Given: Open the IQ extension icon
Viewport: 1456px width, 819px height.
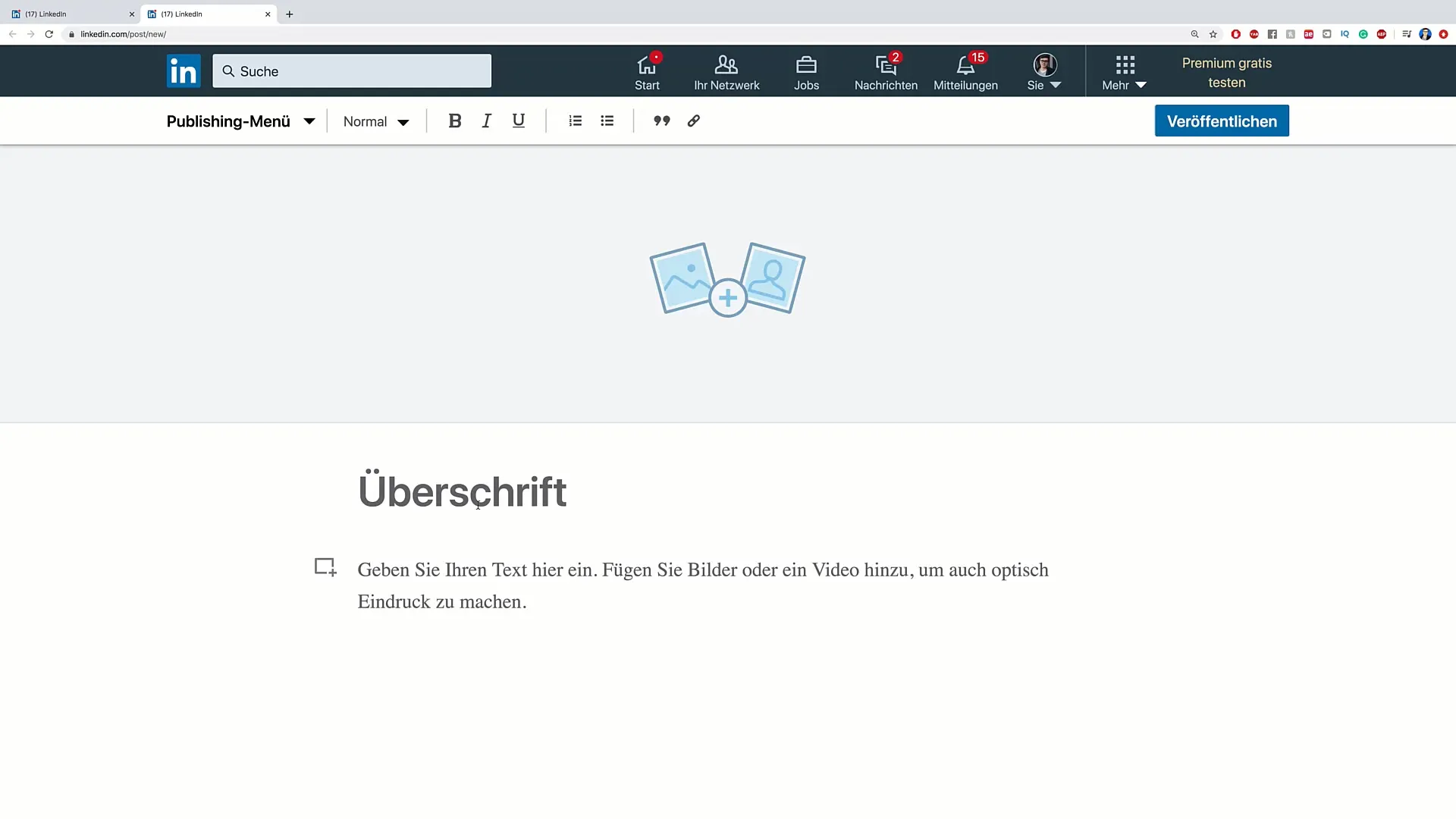Looking at the screenshot, I should 1345,34.
